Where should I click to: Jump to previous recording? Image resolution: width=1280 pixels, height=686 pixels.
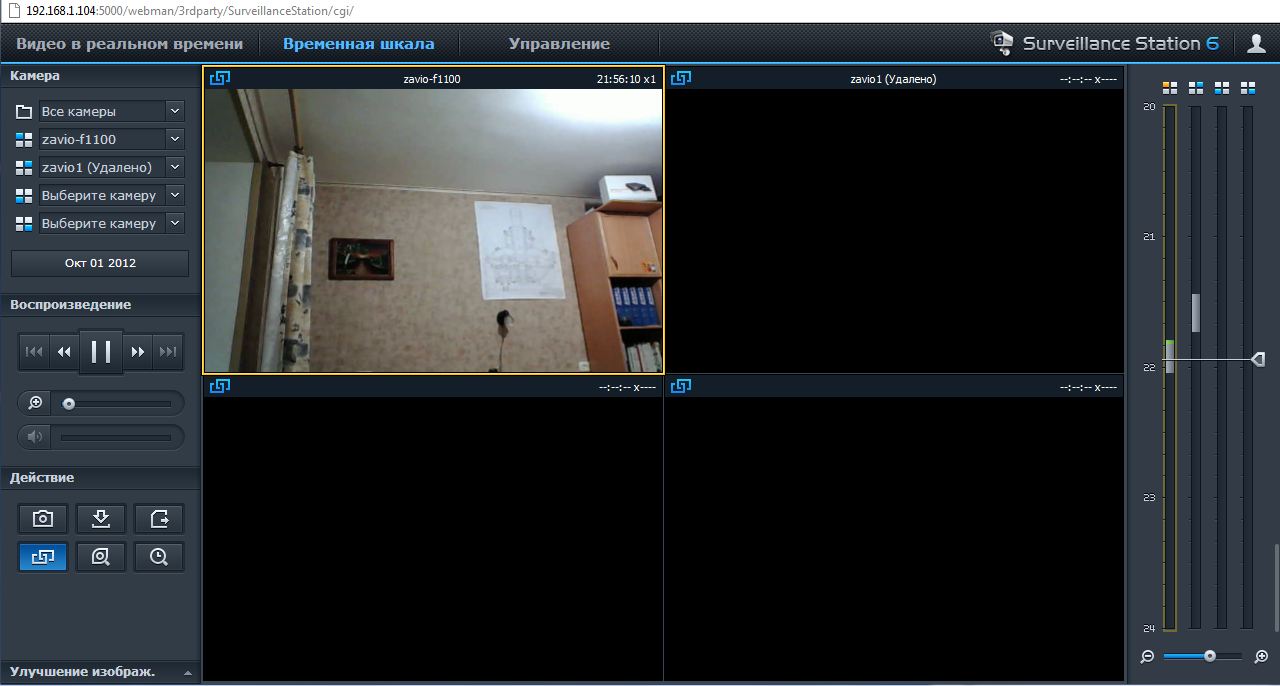(x=34, y=351)
